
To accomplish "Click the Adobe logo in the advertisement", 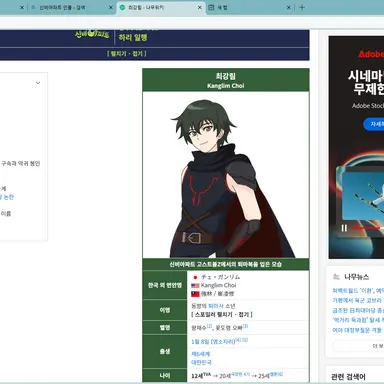I will [x=371, y=54].
